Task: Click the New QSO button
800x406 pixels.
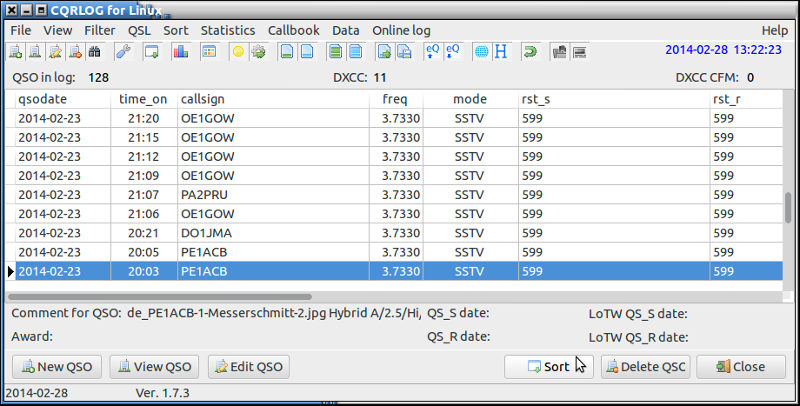Action: click(x=56, y=367)
